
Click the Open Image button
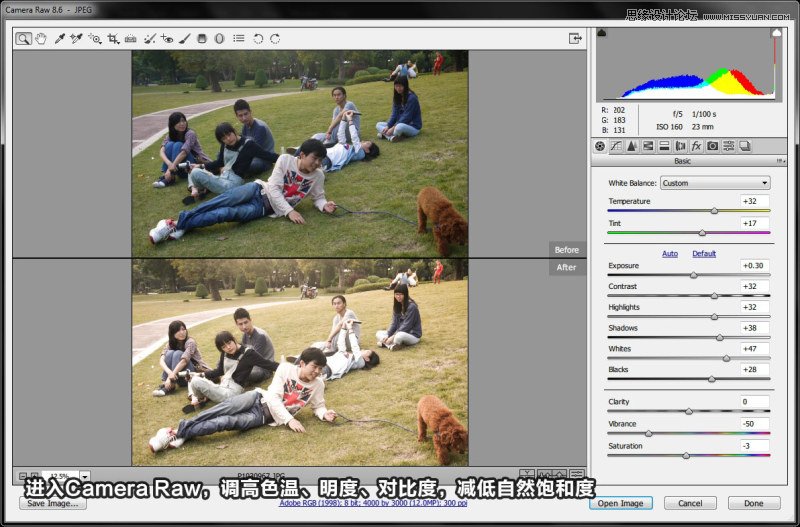[621, 503]
